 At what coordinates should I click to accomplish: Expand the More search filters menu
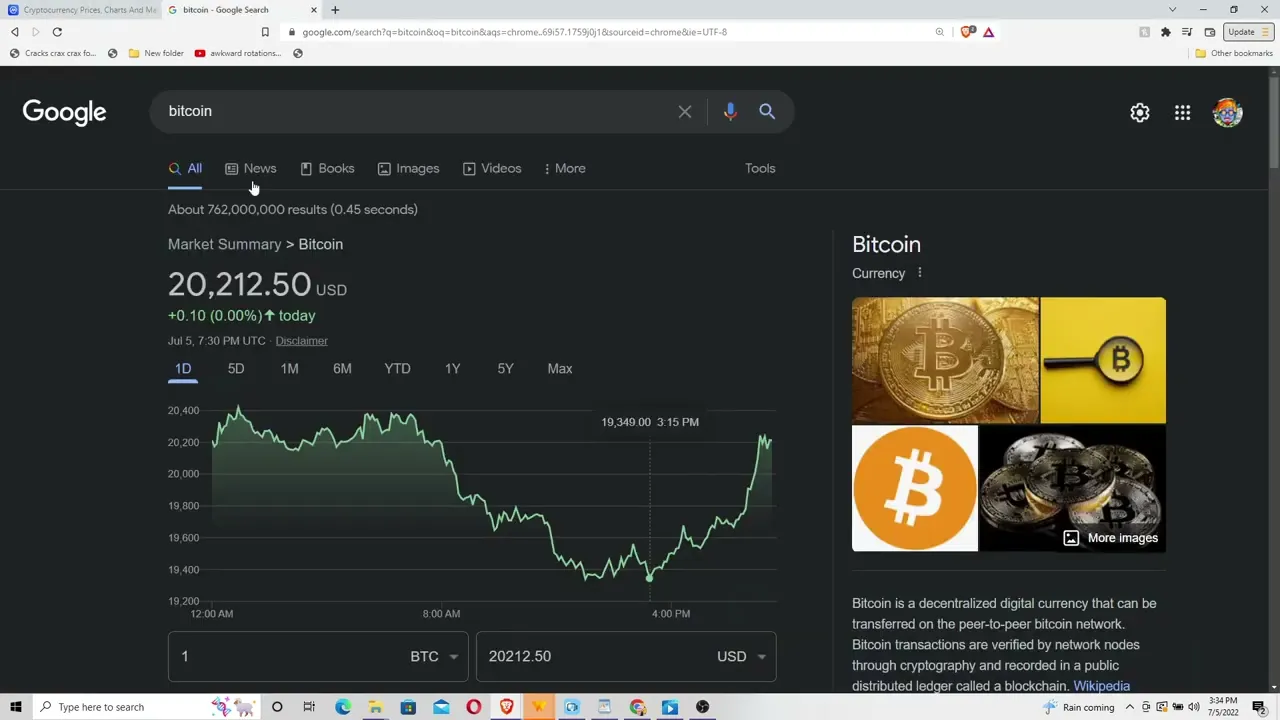[x=564, y=168]
